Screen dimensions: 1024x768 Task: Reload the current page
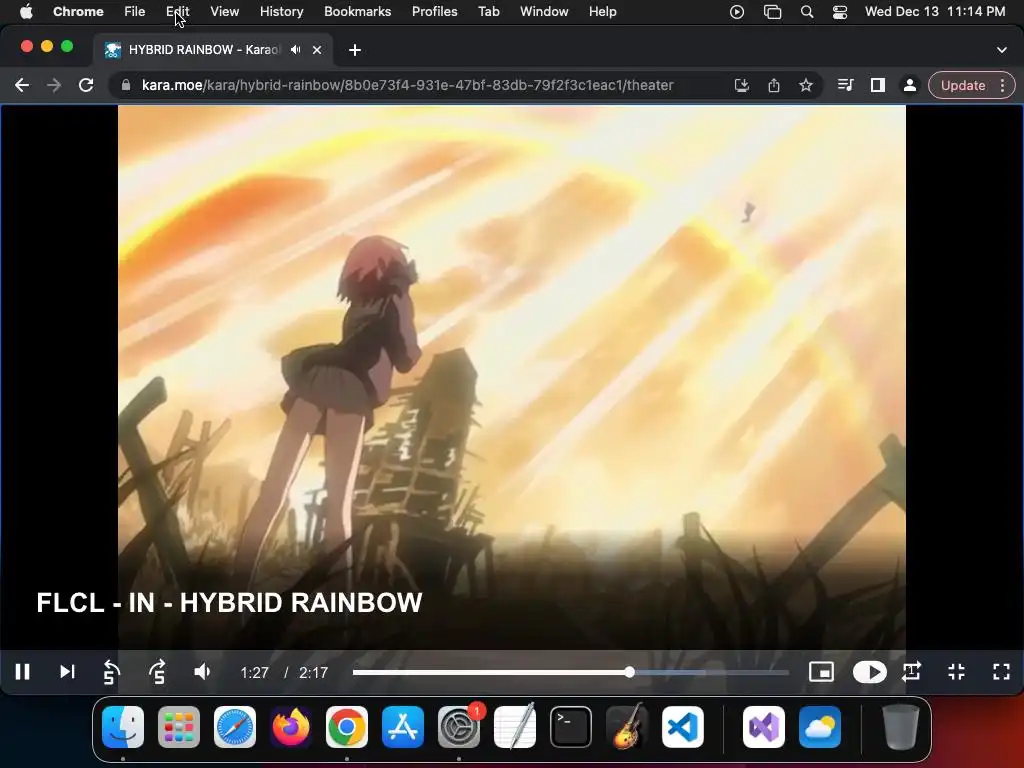tap(86, 85)
